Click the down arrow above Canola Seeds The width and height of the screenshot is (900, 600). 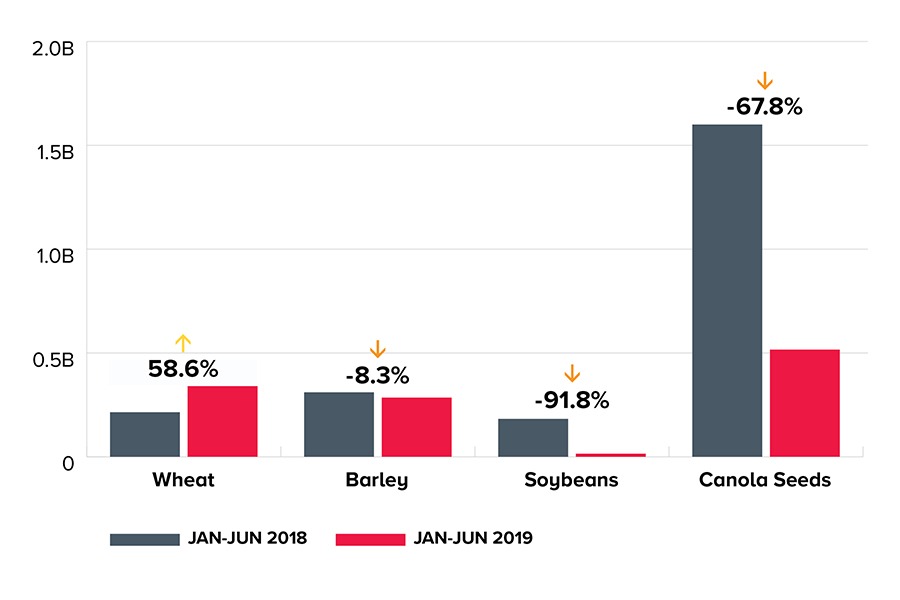click(765, 81)
